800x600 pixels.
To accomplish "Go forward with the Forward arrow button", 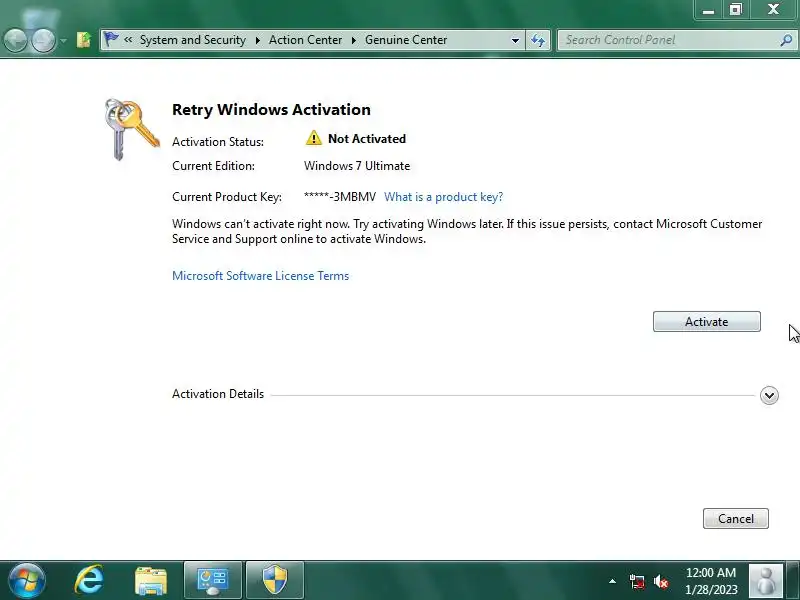I will click(x=44, y=40).
